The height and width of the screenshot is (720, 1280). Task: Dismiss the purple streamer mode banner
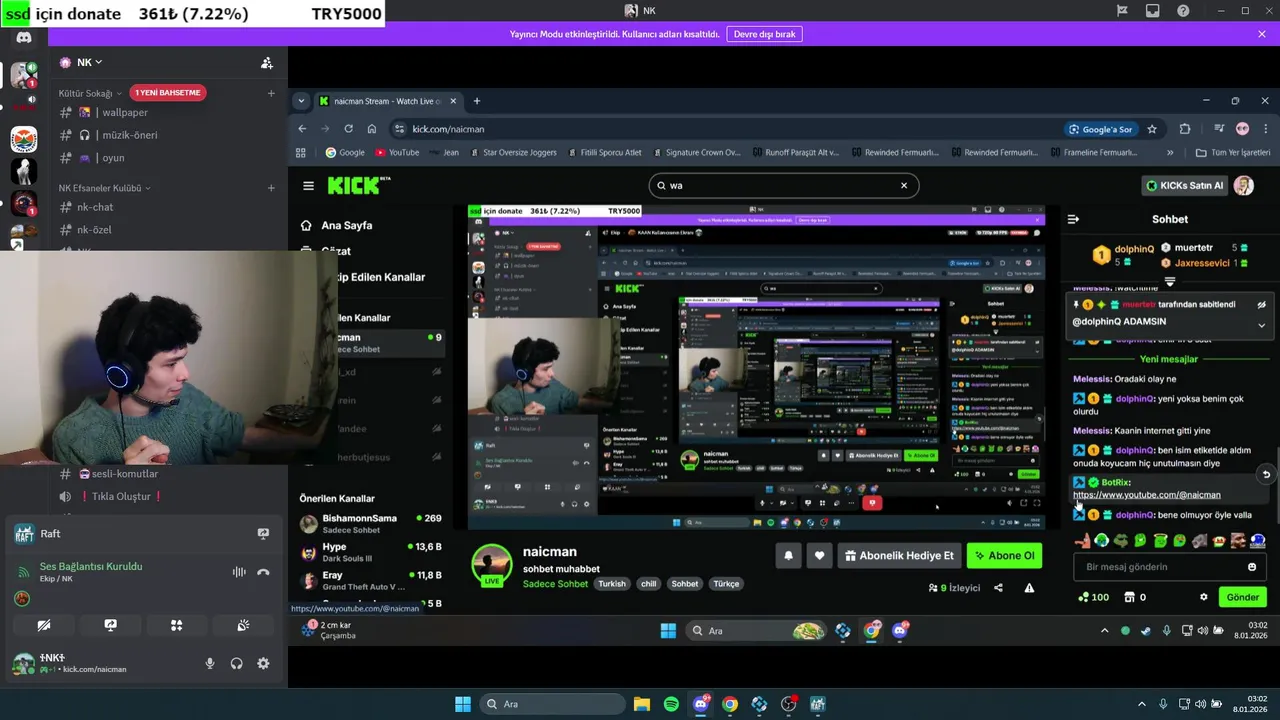click(x=1261, y=34)
